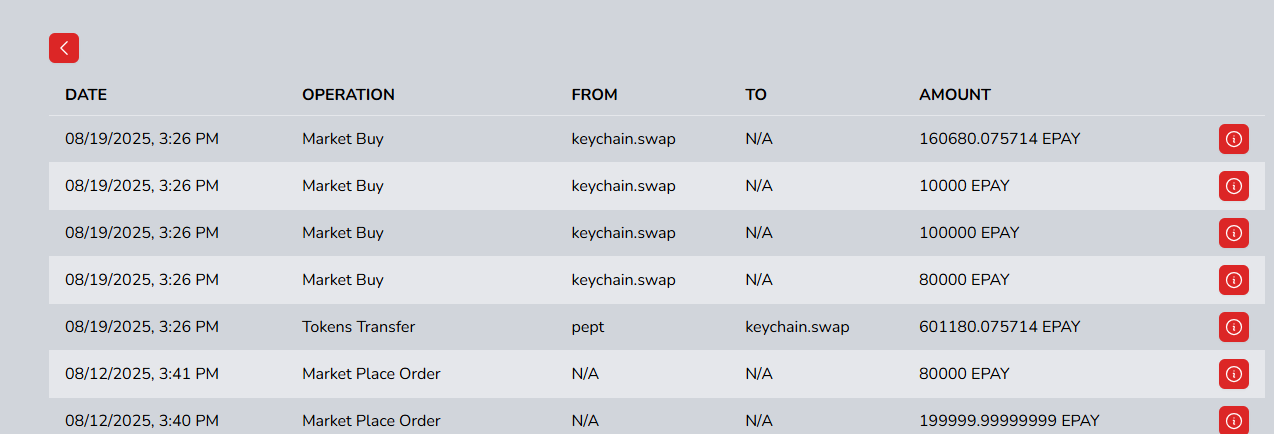This screenshot has width=1274, height=434.
Task: Open info icon for Tokens Transfer row
Action: point(1233,327)
